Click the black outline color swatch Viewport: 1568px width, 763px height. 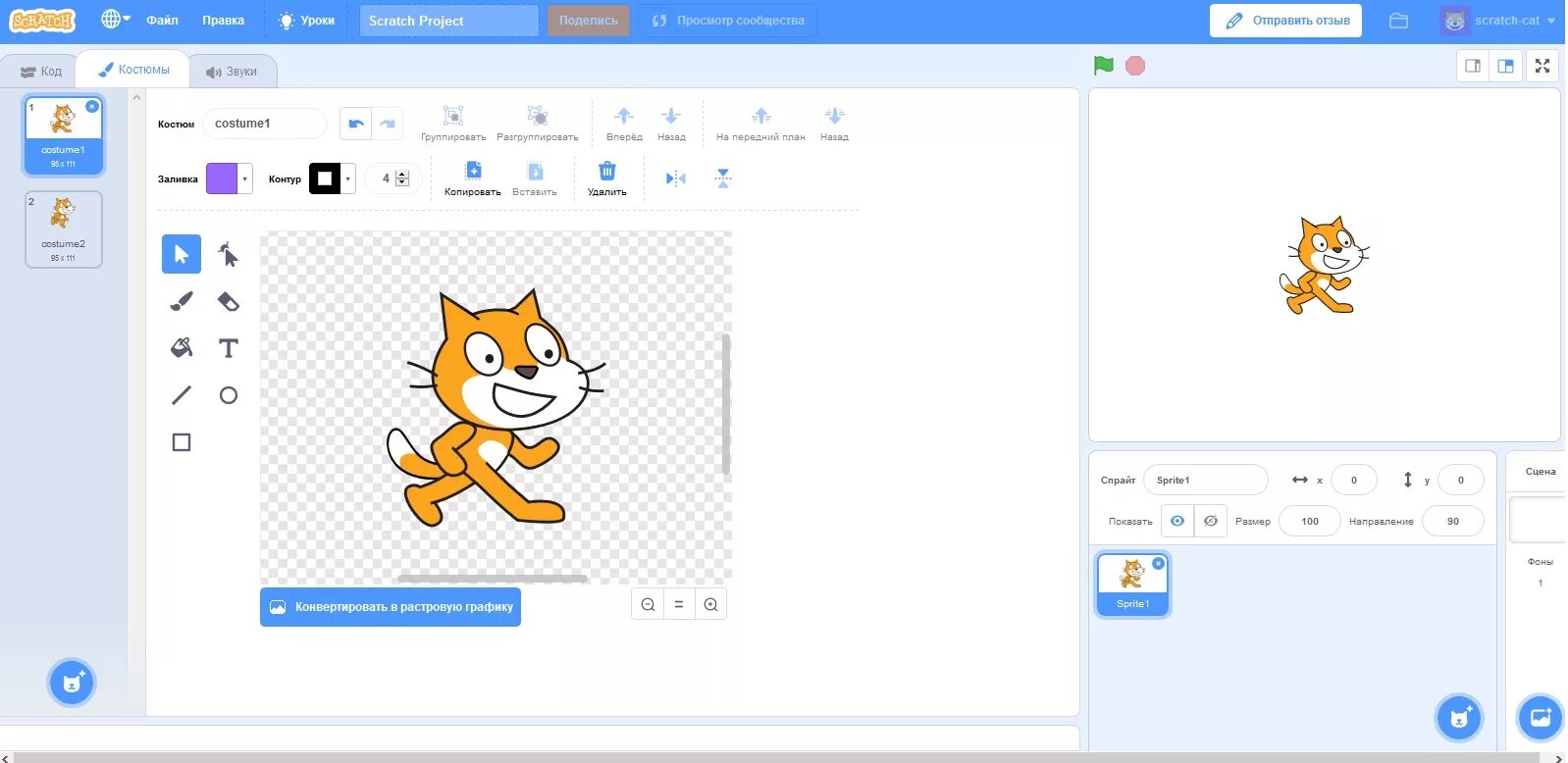pyautogui.click(x=325, y=178)
